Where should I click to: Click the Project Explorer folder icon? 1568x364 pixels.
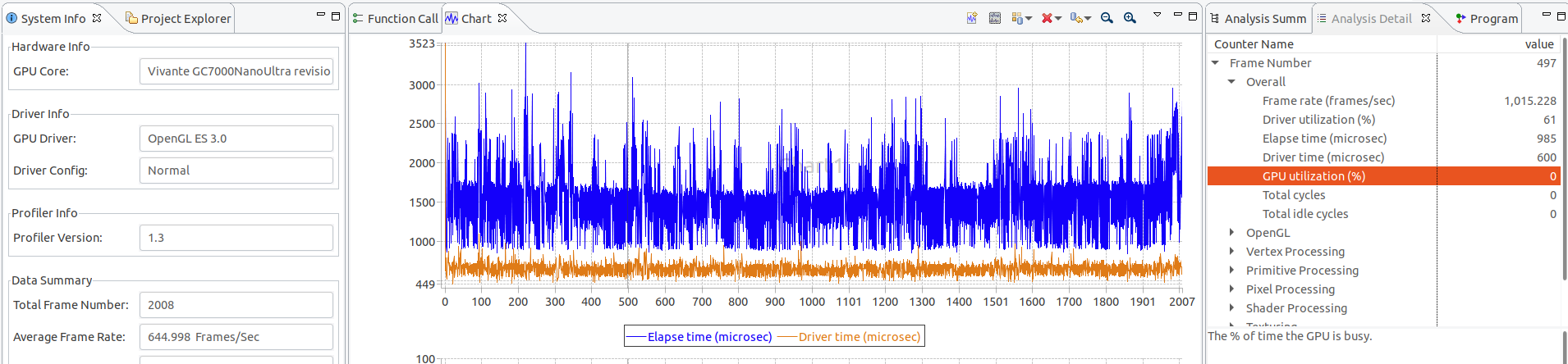pyautogui.click(x=131, y=18)
